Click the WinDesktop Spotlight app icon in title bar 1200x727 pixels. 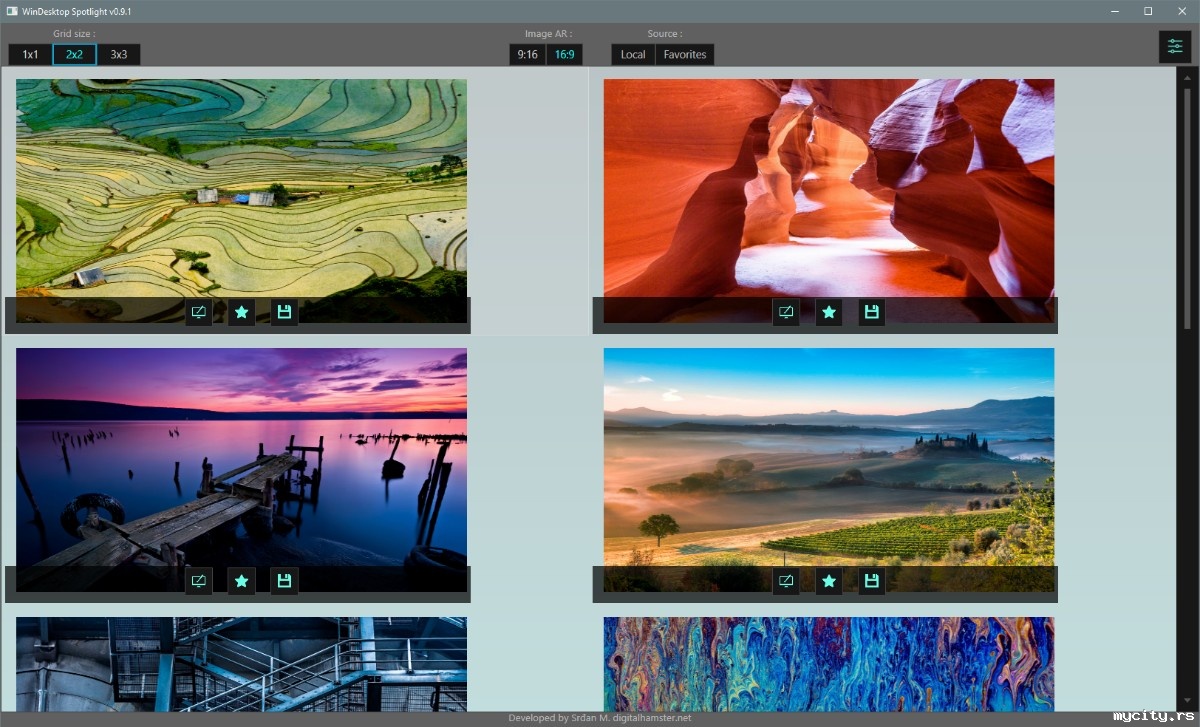point(11,11)
